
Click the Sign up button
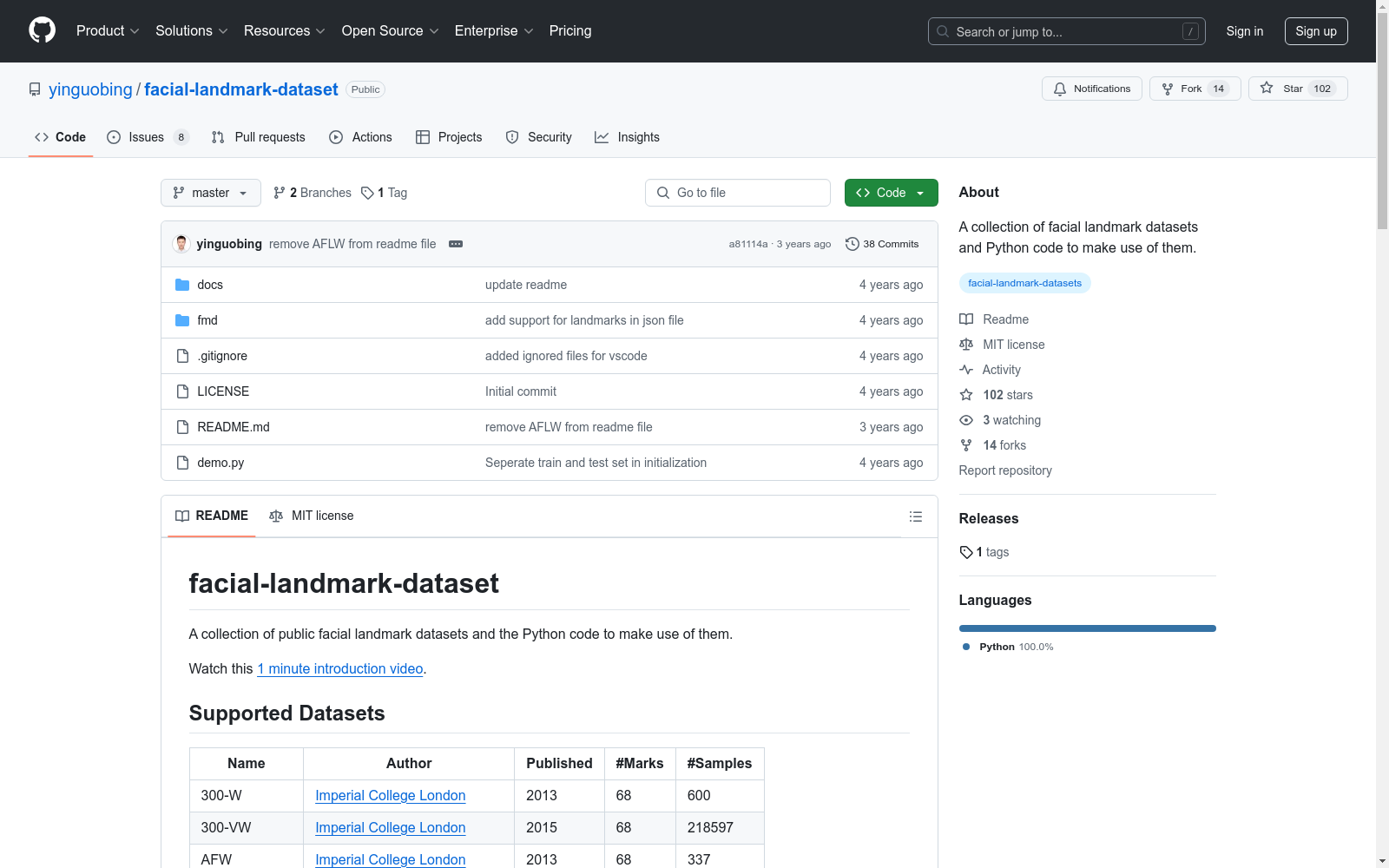tap(1316, 31)
